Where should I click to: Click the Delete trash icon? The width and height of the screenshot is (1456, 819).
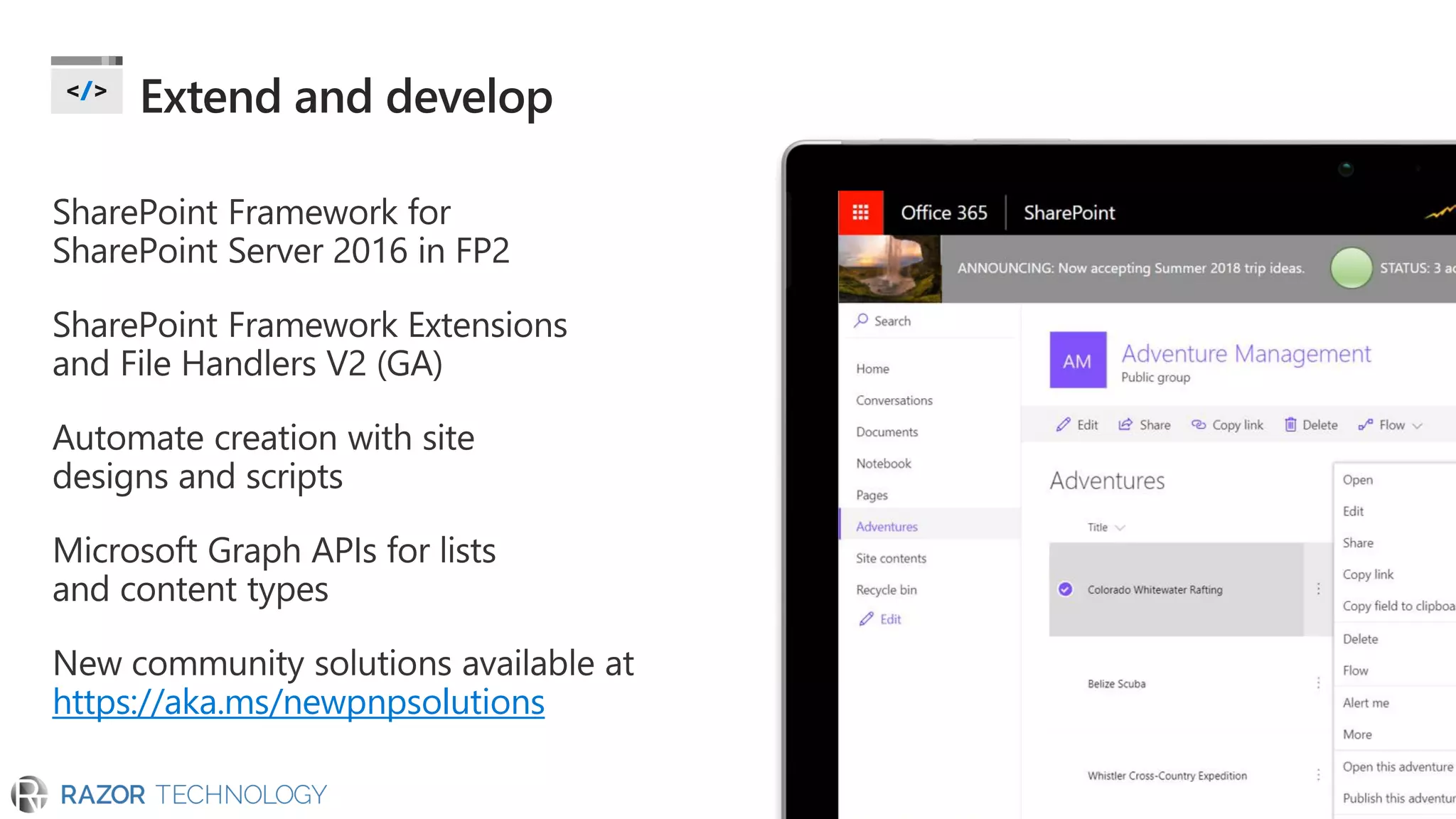(1290, 424)
